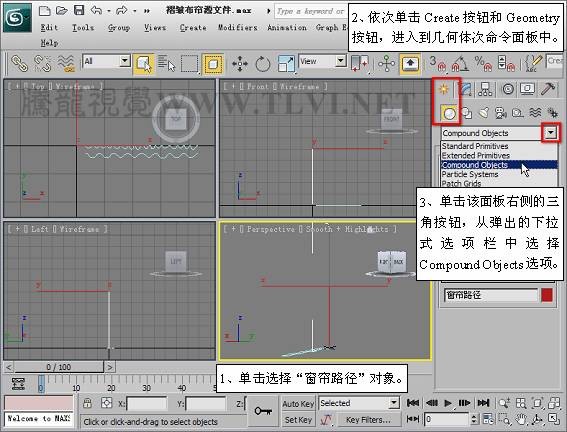Choose Standard Primitives from the list
The width and height of the screenshot is (567, 432).
pyautogui.click(x=499, y=146)
